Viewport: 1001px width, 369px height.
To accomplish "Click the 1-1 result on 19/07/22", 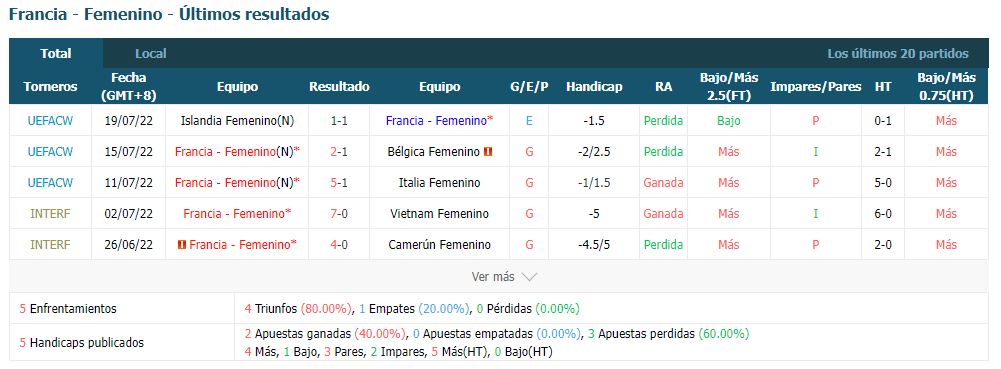I will pos(339,121).
